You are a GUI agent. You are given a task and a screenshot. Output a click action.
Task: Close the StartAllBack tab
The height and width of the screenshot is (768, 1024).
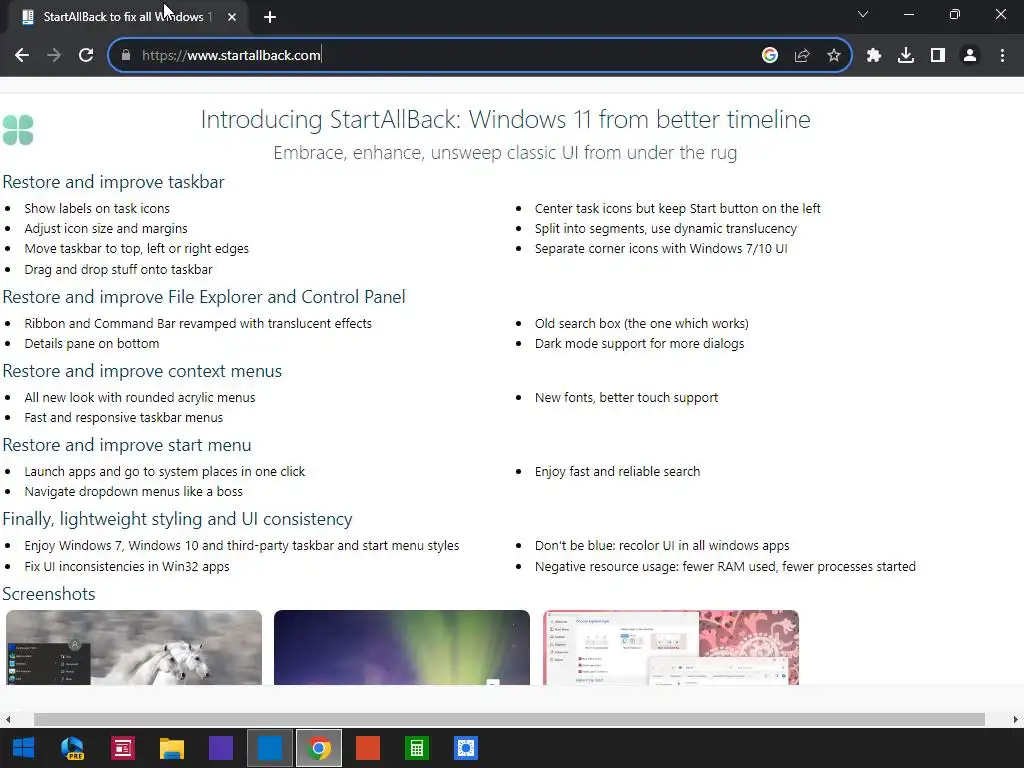pyautogui.click(x=232, y=18)
